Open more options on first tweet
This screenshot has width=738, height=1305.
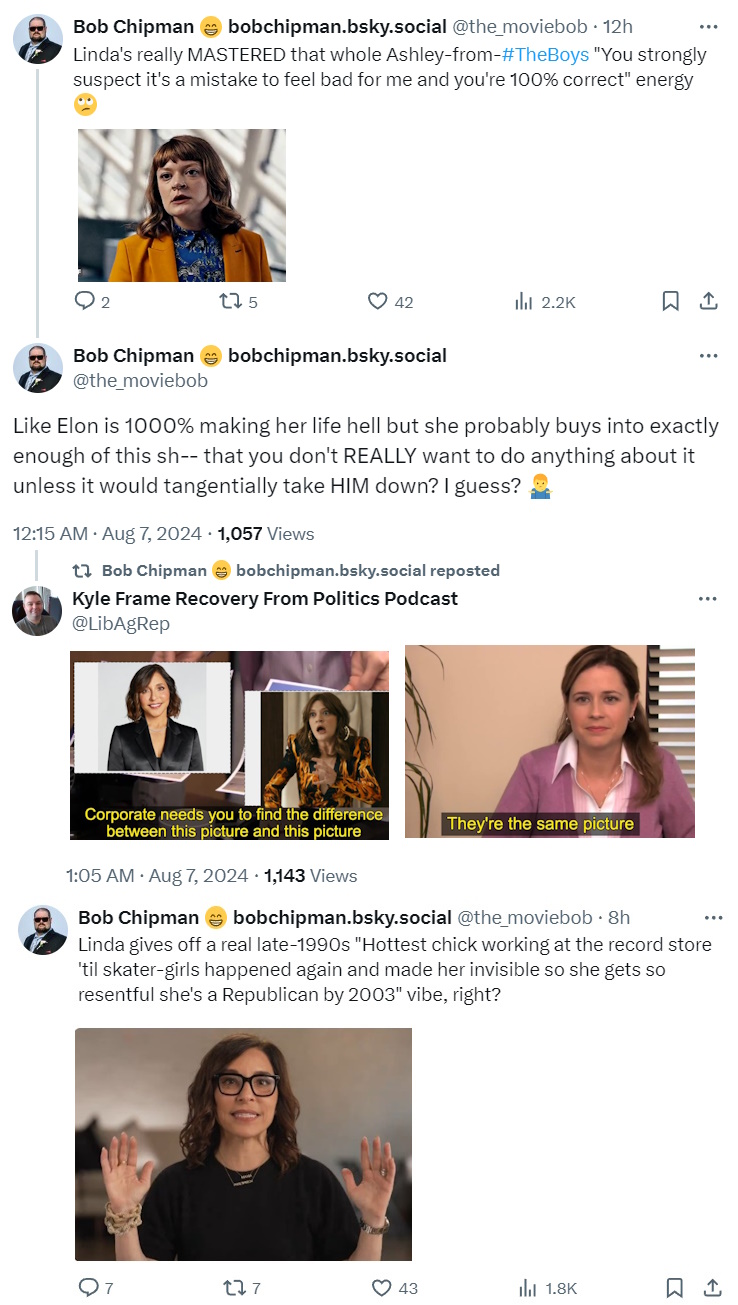708,26
